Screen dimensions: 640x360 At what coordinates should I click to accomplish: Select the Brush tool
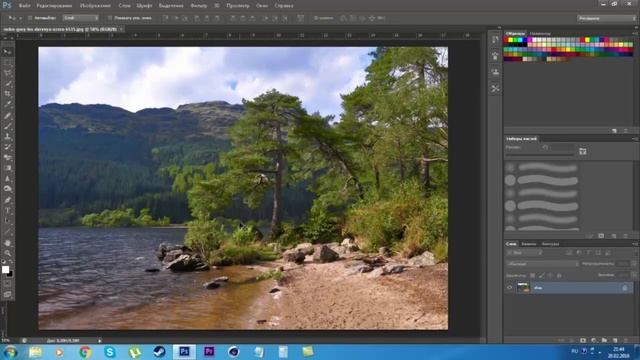[x=7, y=126]
